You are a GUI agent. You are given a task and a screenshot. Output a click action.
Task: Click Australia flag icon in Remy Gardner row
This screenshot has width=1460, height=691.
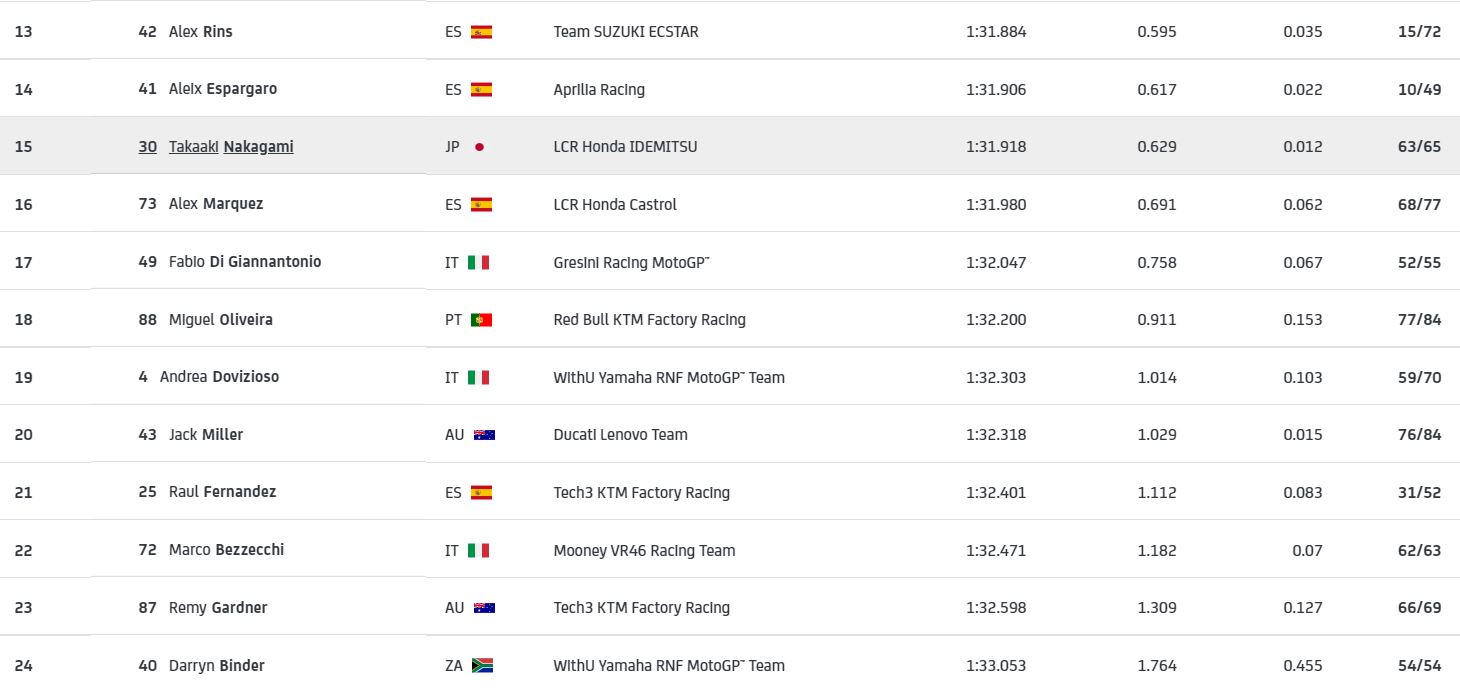[x=484, y=608]
